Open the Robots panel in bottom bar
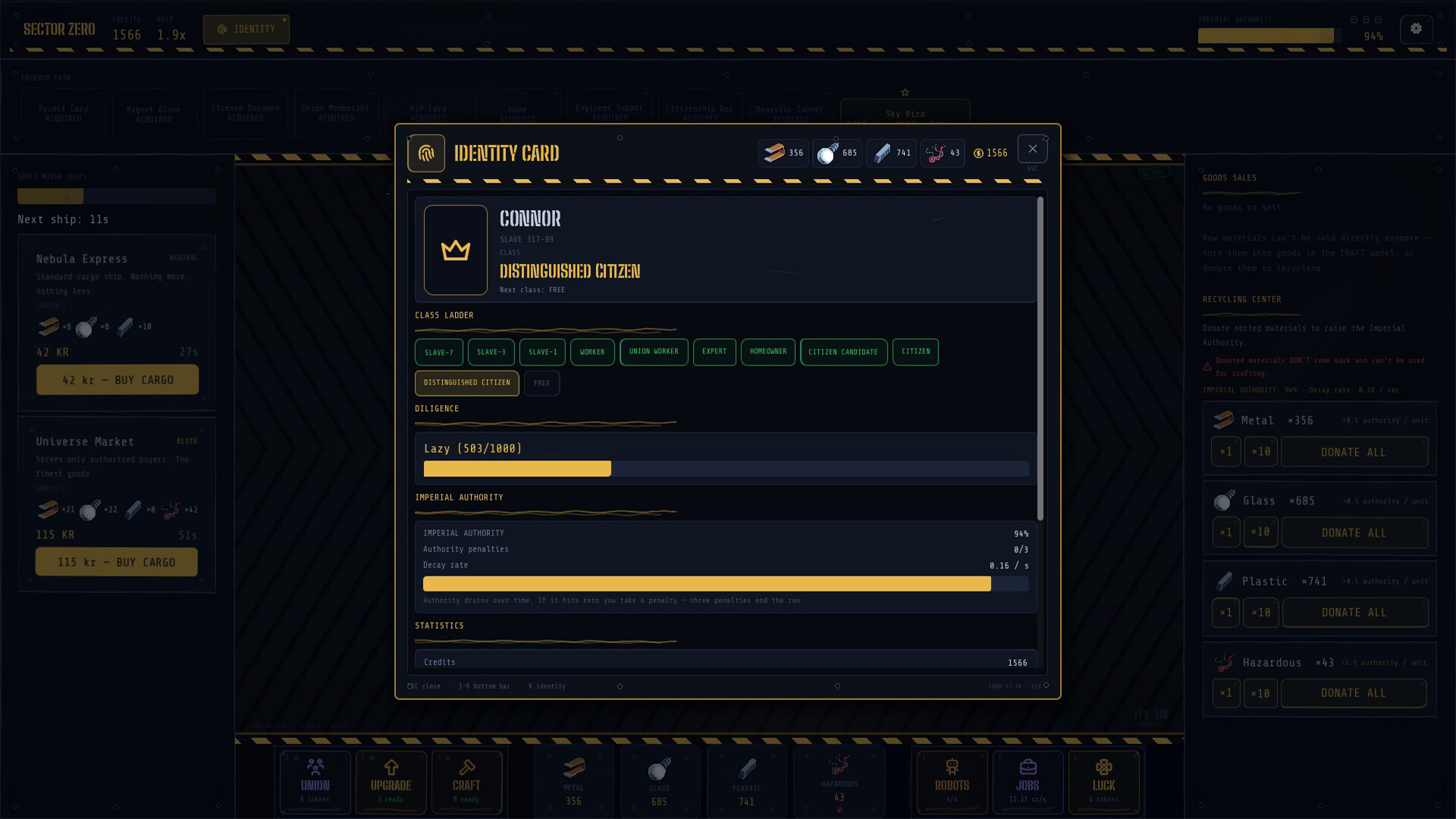Viewport: 1456px width, 819px height. point(952,781)
